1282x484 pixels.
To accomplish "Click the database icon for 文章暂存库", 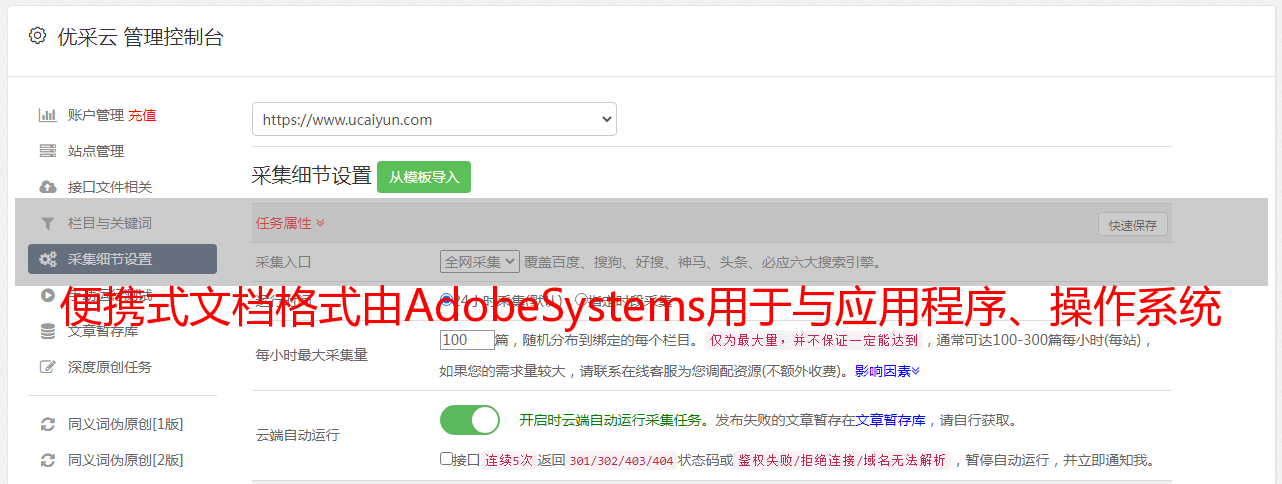I will pyautogui.click(x=47, y=331).
